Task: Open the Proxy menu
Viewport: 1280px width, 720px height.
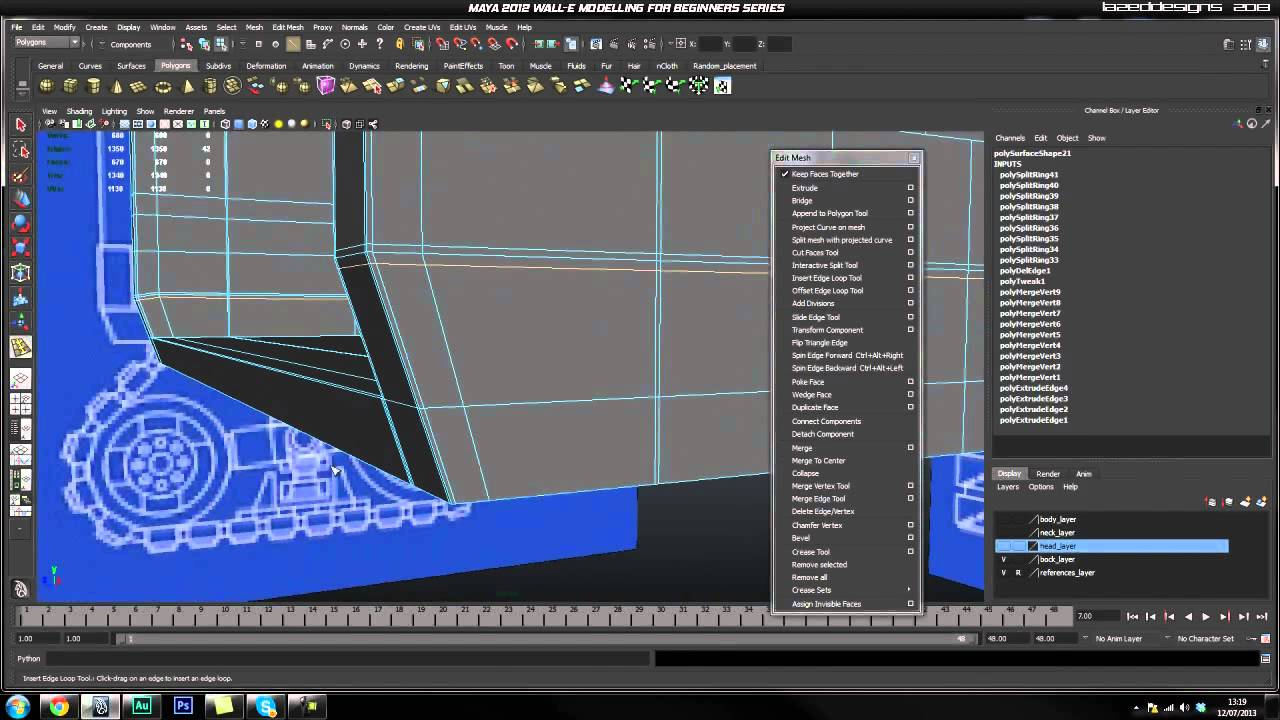Action: 322,27
